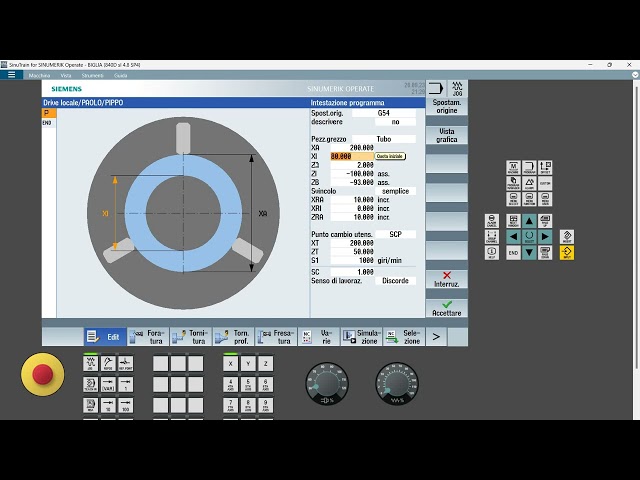Activate JOG mode on machine panel
Screen dimensions: 640x480
[x=90, y=363]
